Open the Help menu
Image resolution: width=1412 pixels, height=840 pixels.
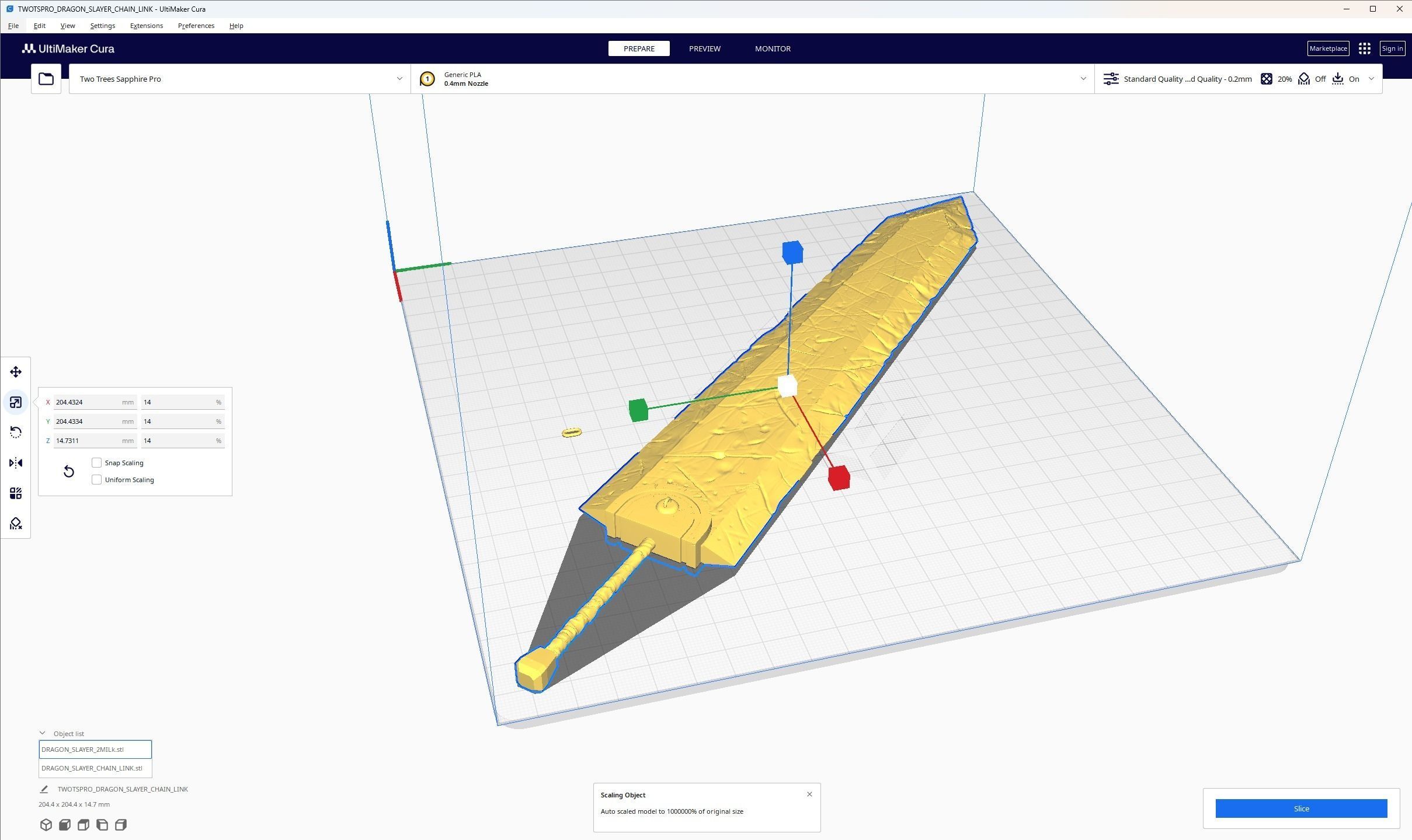point(236,26)
